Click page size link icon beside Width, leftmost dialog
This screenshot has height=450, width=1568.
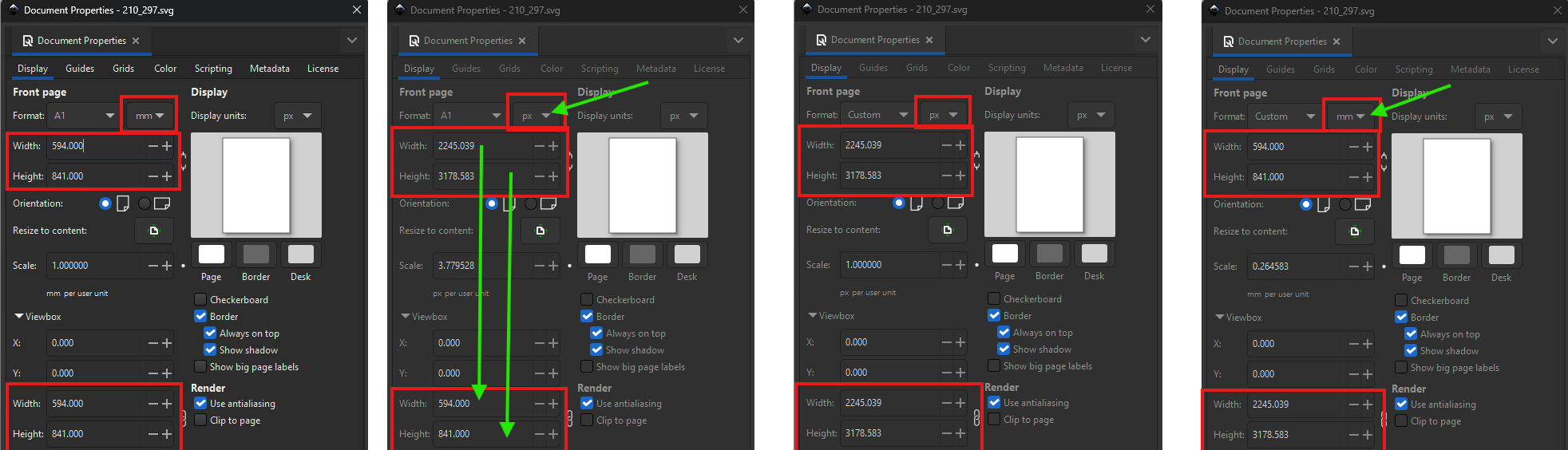coord(183,161)
